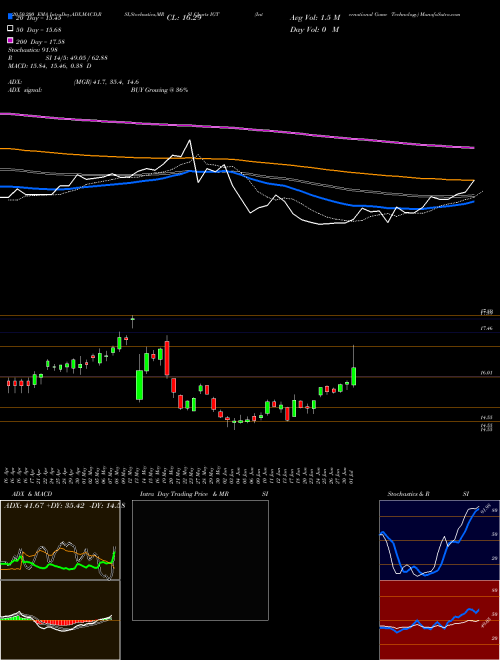This screenshot has height=660, width=500.
Task: Open the red RSI panel chart
Action: click(x=439, y=620)
